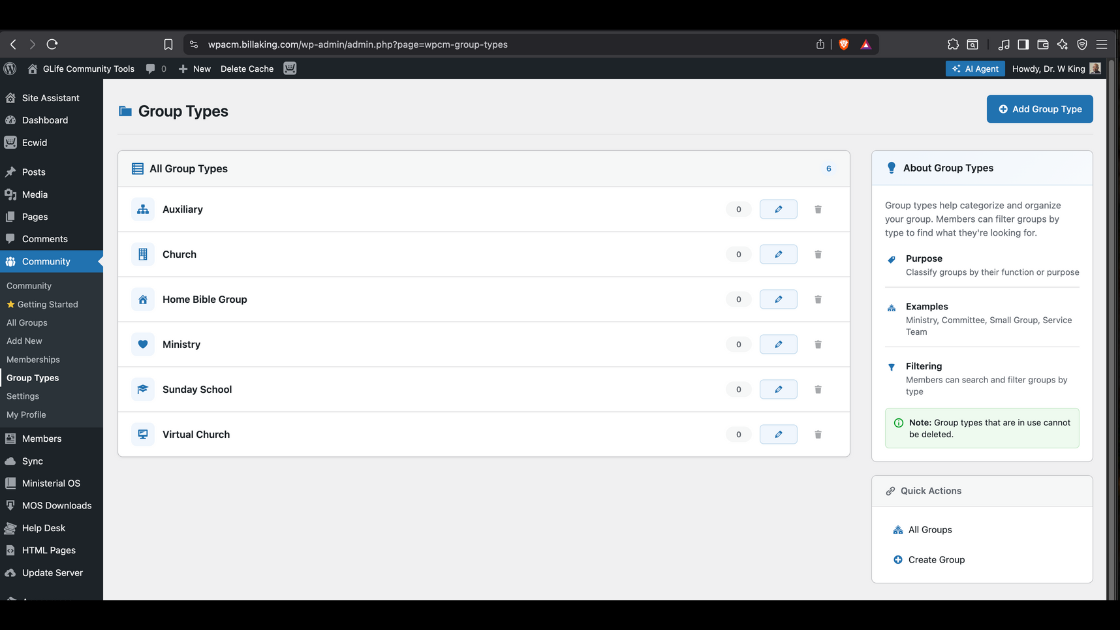Open Settings under Community menu

[x=23, y=396]
